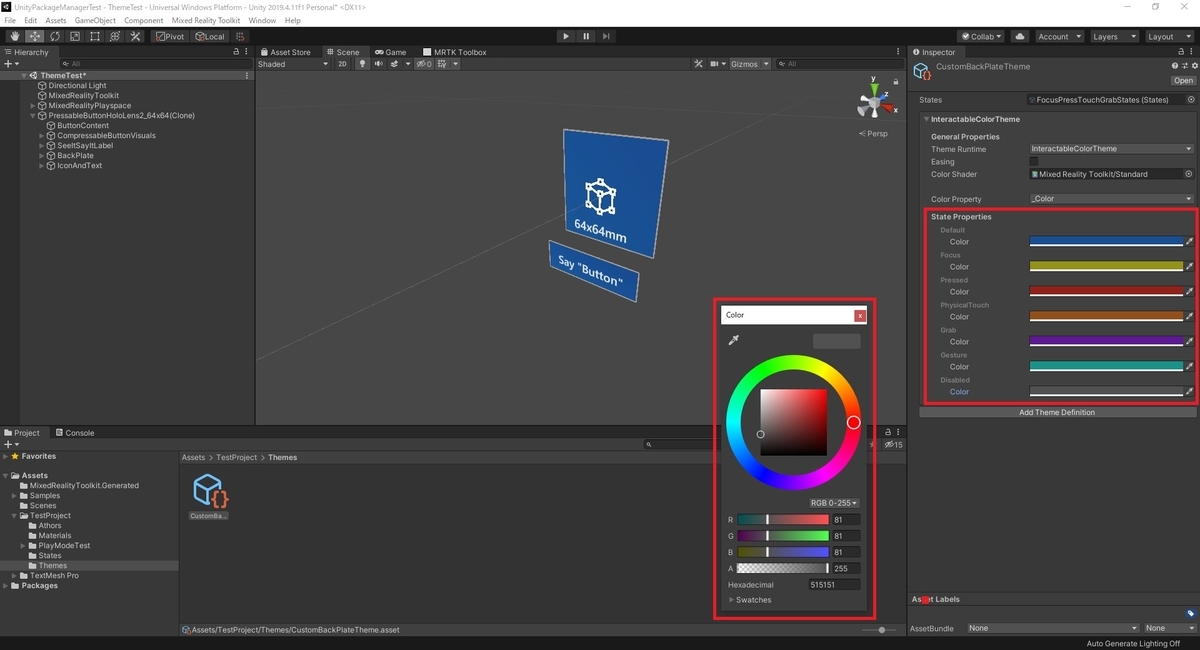1200x650 pixels.
Task: Open States object picker circle
Action: pos(1190,100)
